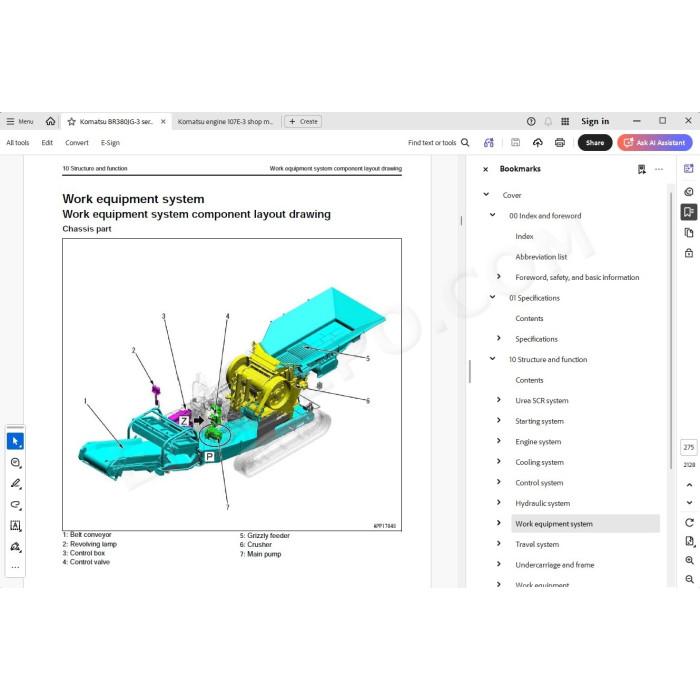Collapse the 10 Structure and function section
Screen dimensions: 700x700
click(x=492, y=358)
